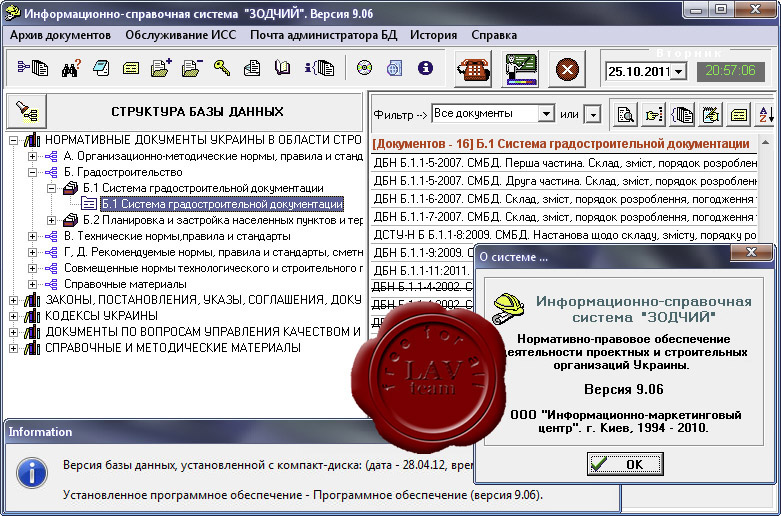Click the info-with-documents stack icon
Screen dimensions: 781x516
(x=319, y=68)
